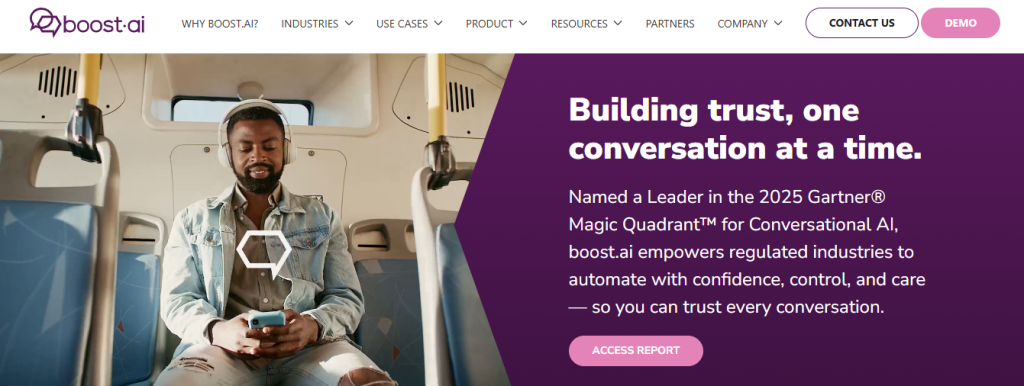The height and width of the screenshot is (386, 1024).
Task: Click the white chat bubble icon on image
Action: click(264, 253)
